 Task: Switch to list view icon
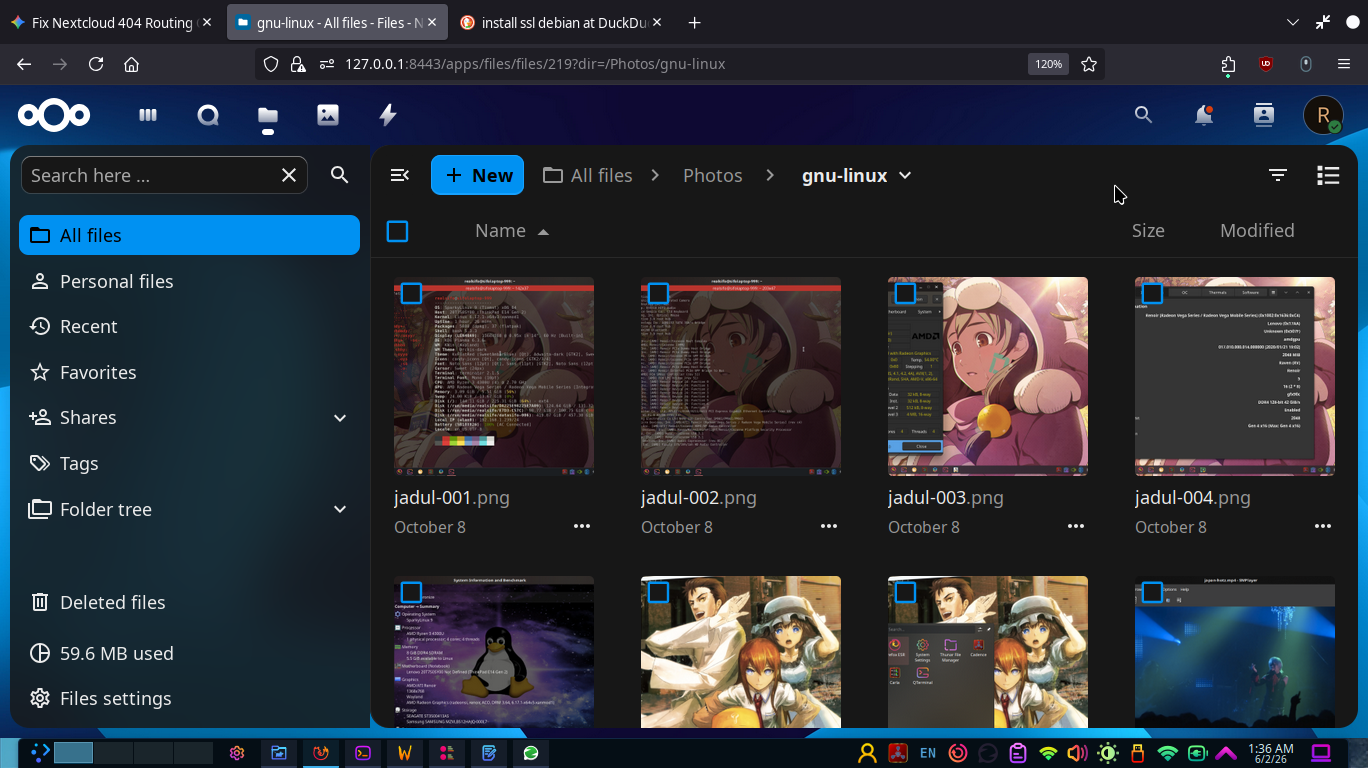pyautogui.click(x=1328, y=175)
